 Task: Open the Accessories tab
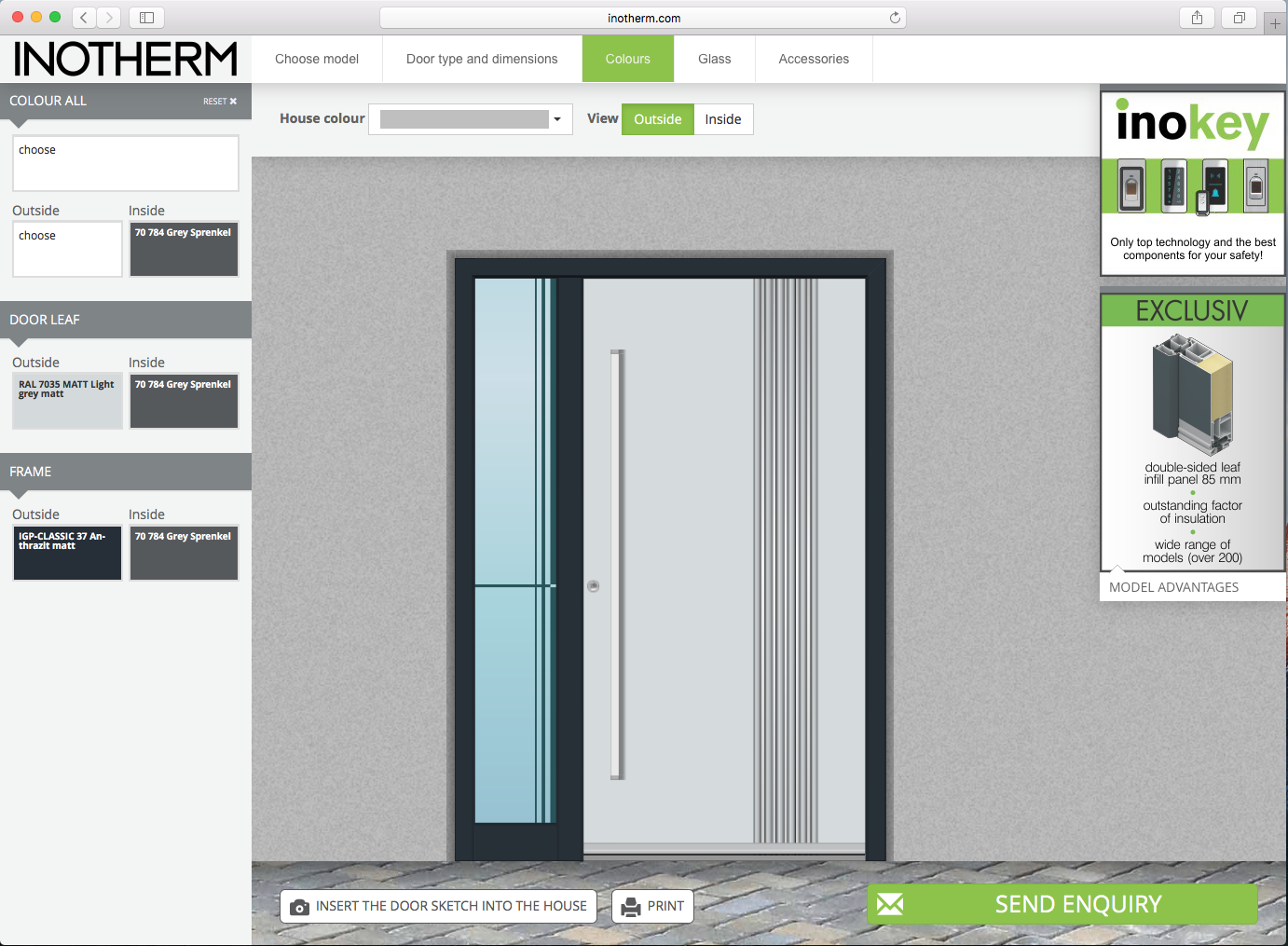tap(814, 59)
